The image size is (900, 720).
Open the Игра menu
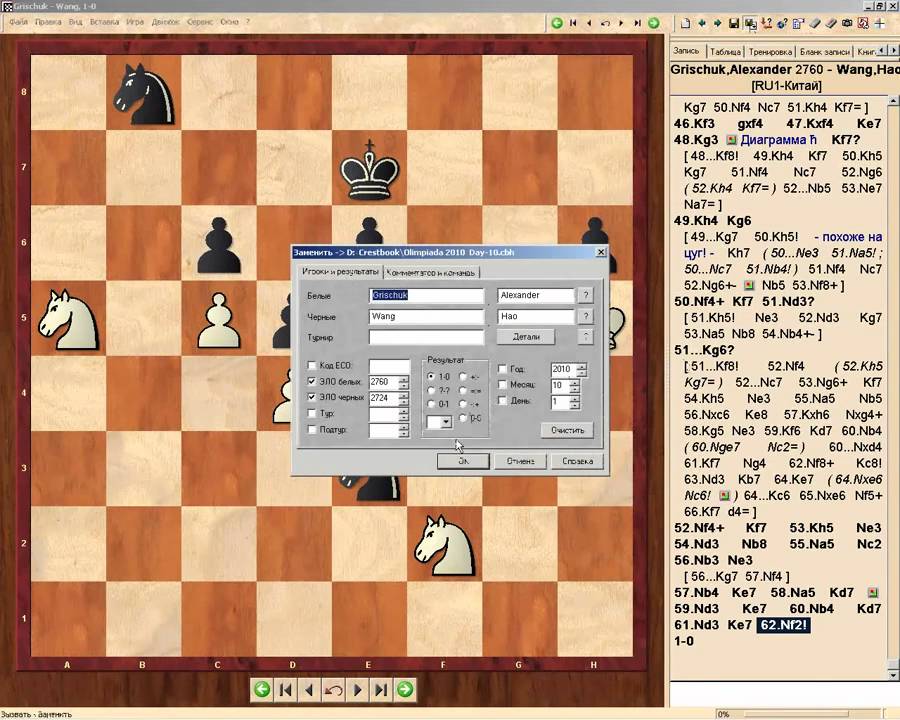[x=135, y=21]
